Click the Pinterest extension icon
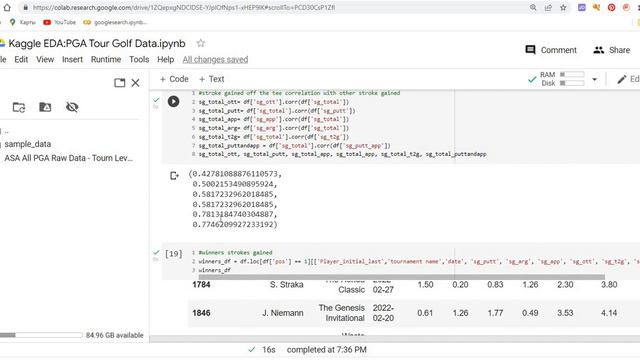 click(x=611, y=7)
